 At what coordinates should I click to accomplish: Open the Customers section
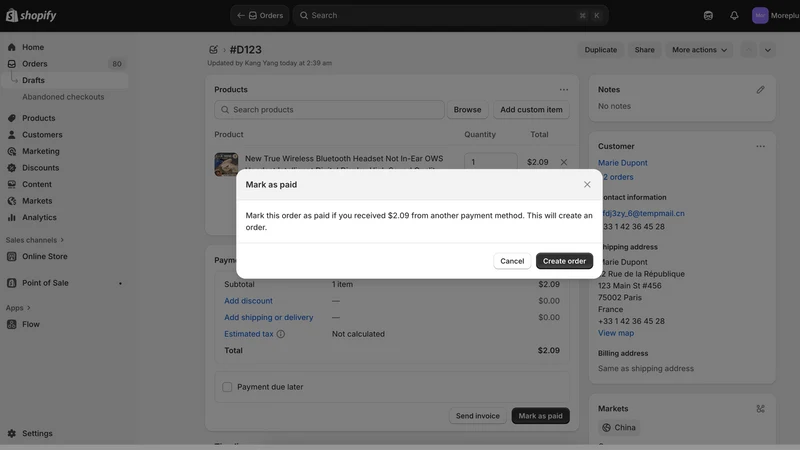click(x=42, y=135)
